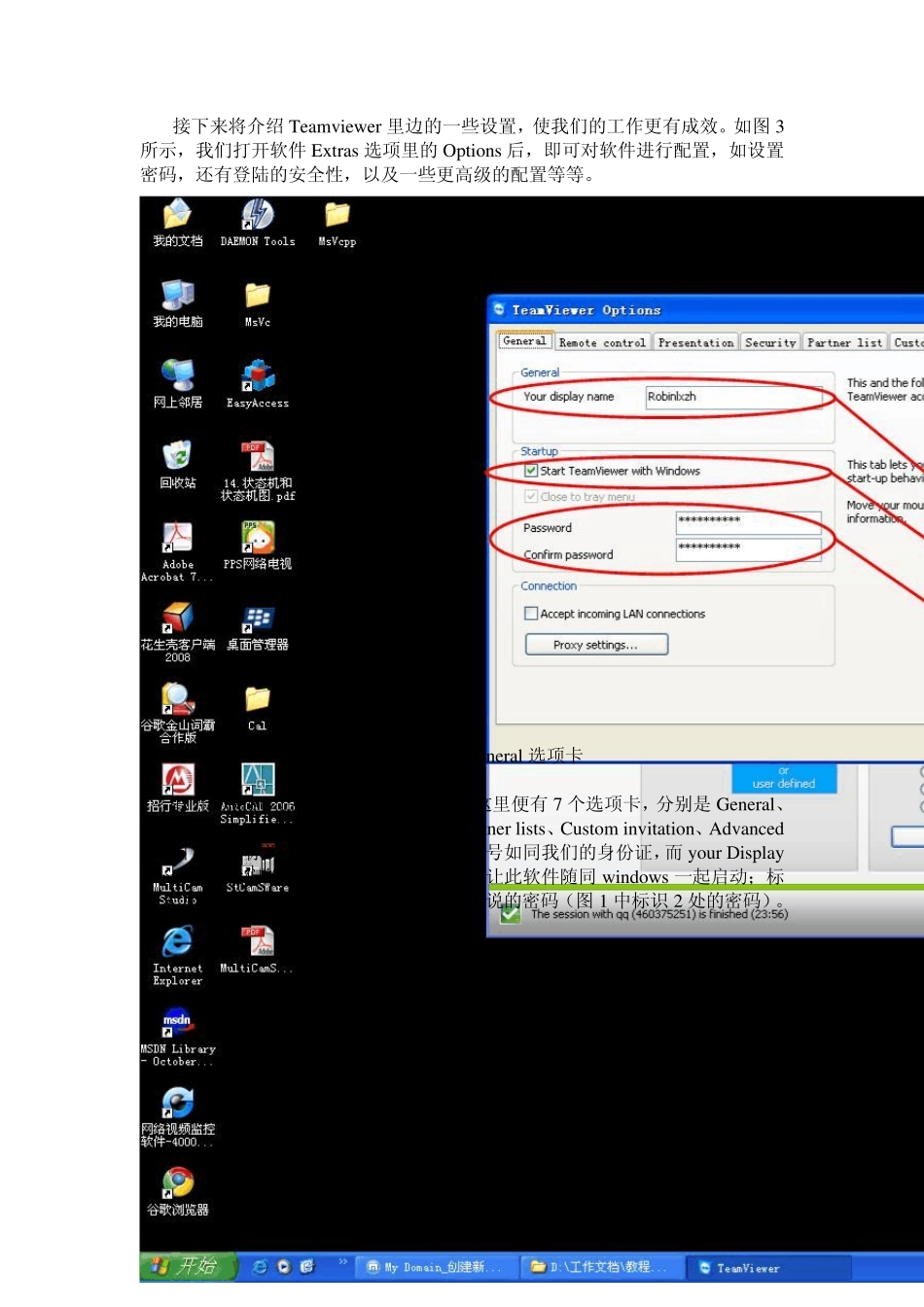Click the Proxy settings button
924x1307 pixels.
click(x=596, y=645)
